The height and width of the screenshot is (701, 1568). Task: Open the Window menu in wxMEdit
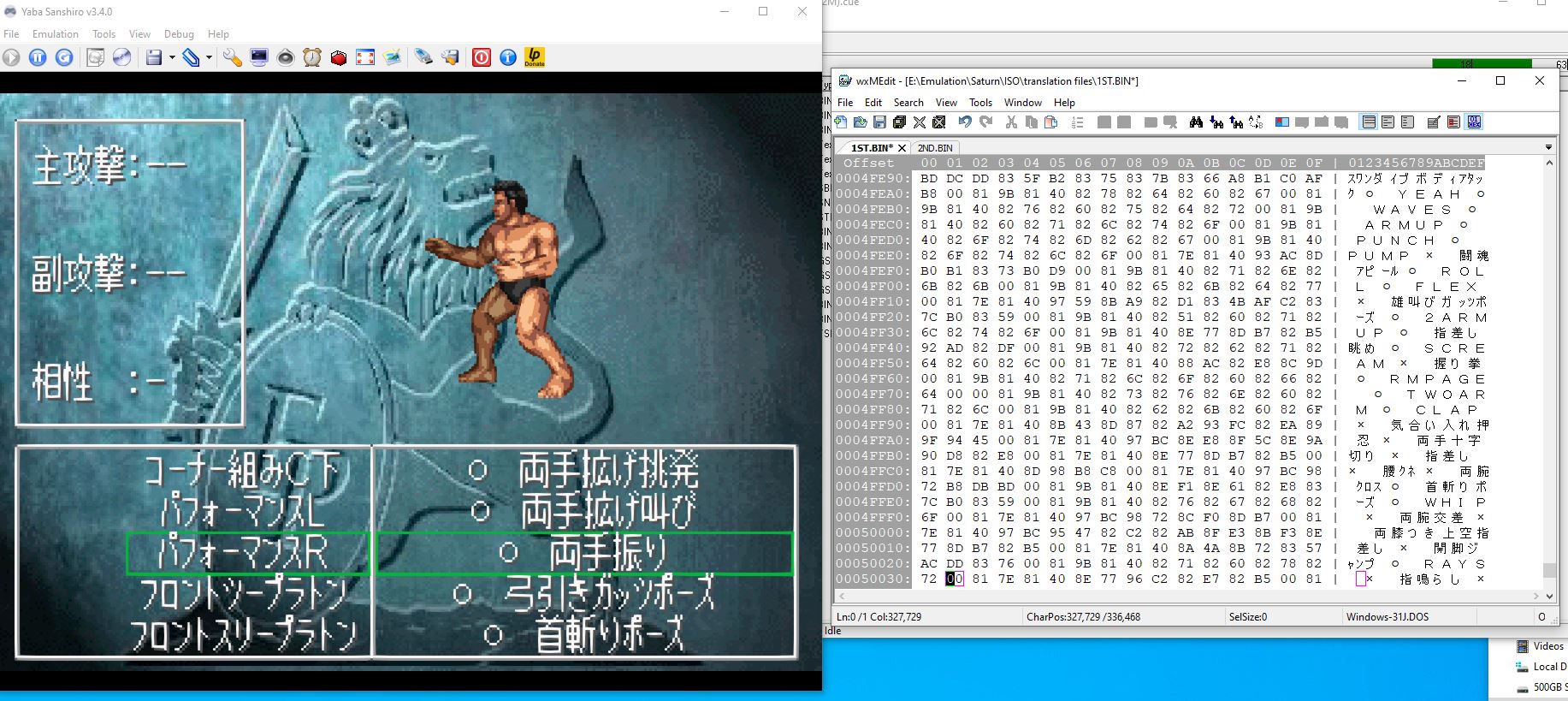(1022, 103)
